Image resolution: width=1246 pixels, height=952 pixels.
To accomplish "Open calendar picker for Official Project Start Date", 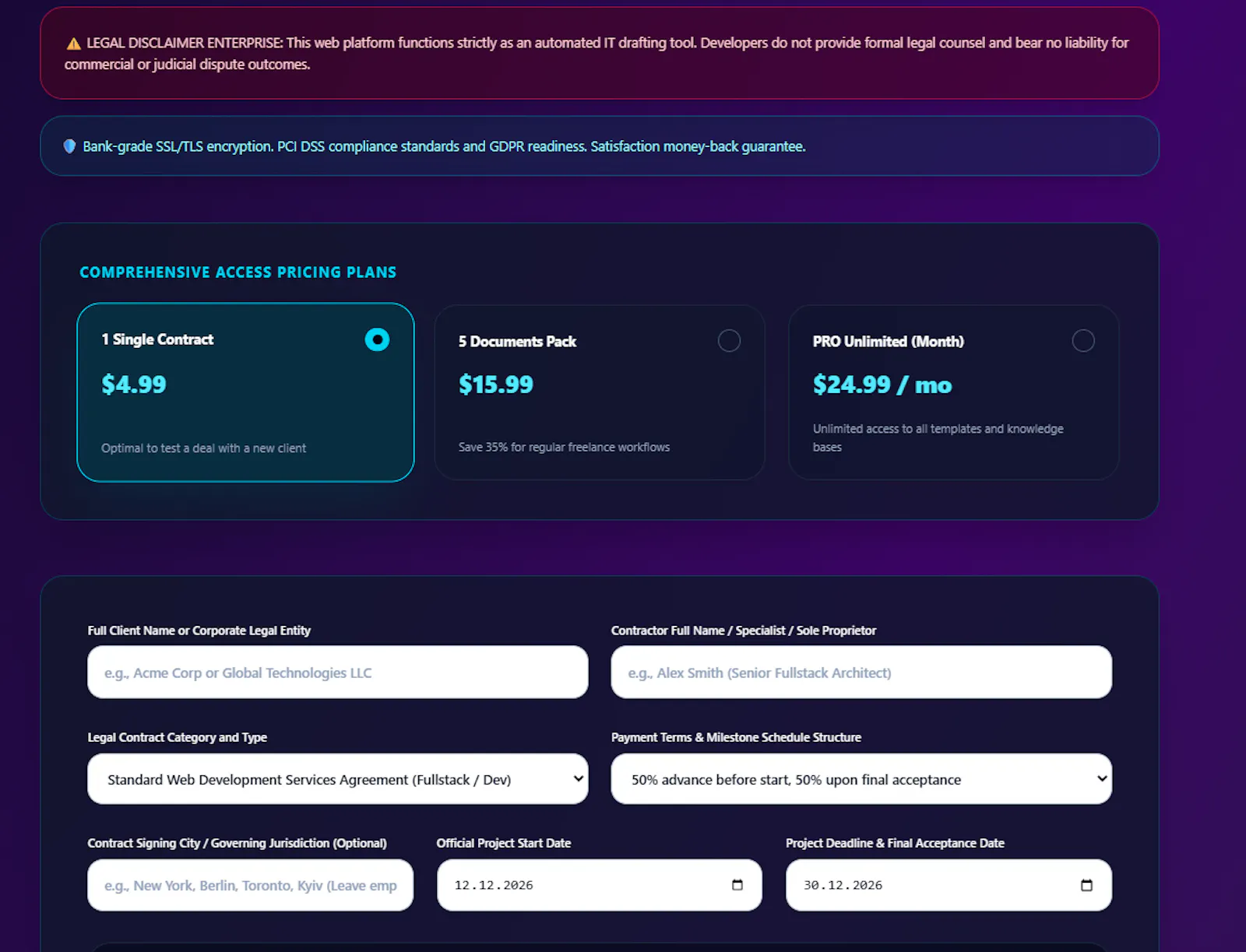I will coord(737,885).
